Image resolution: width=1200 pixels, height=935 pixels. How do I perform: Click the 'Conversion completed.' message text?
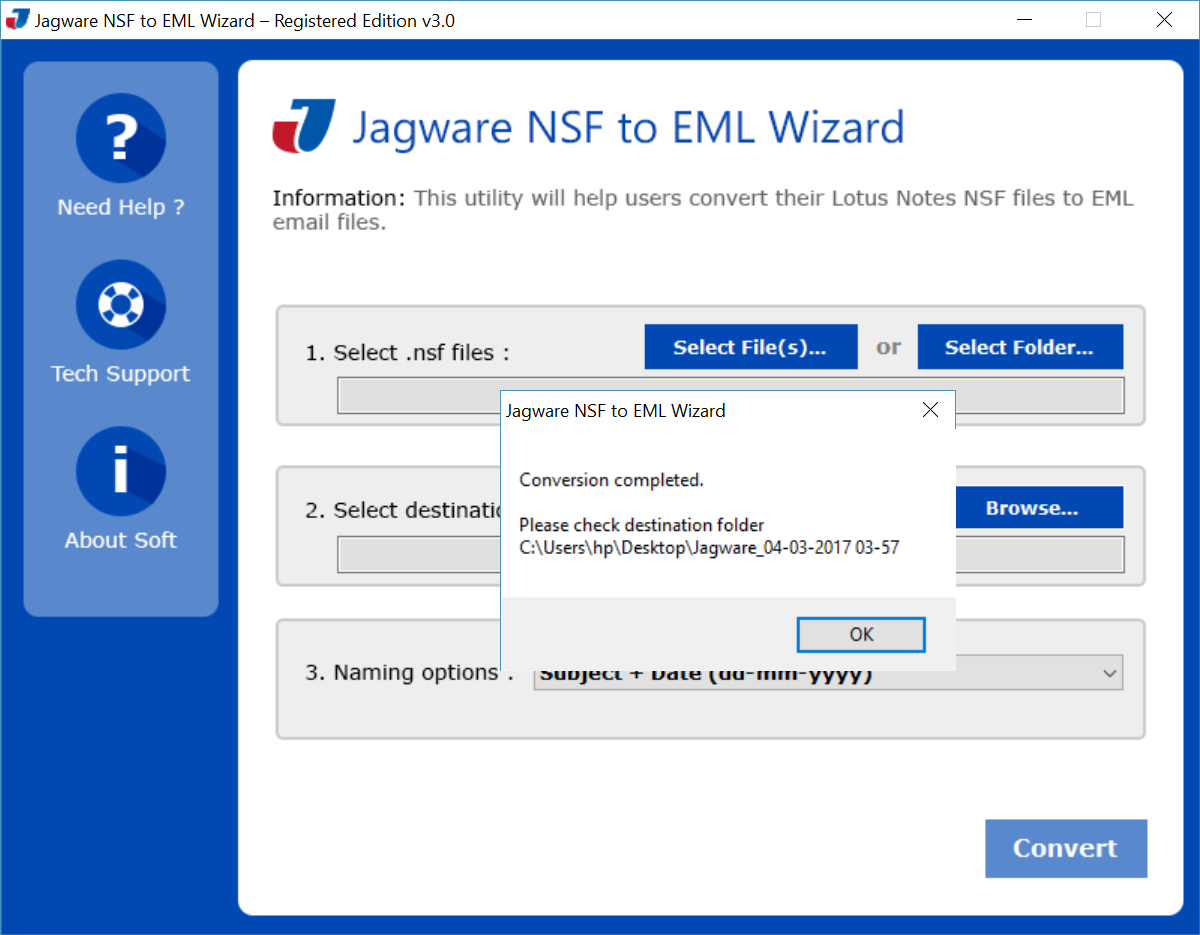[612, 480]
